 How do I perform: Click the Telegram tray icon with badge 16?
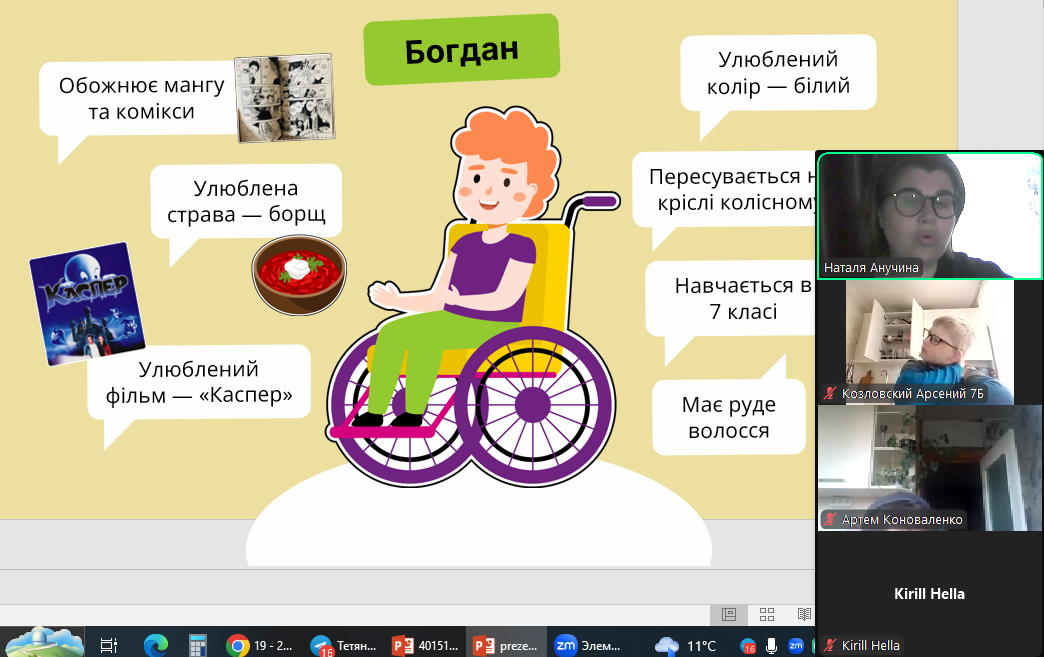(748, 646)
